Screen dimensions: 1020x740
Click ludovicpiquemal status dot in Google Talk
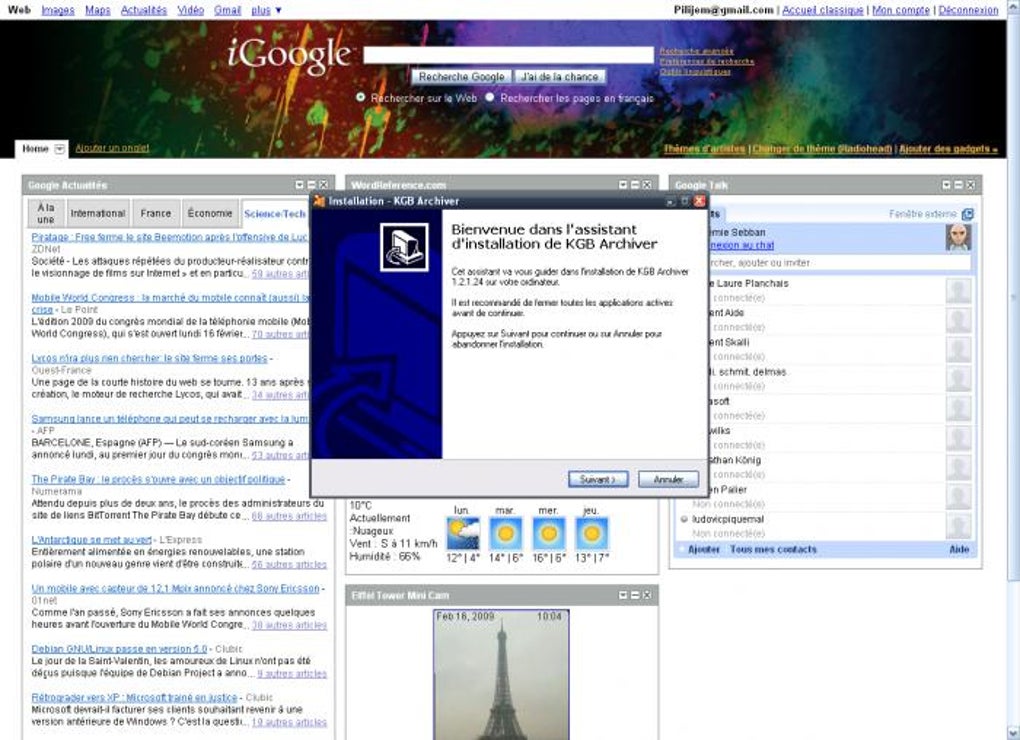(684, 520)
